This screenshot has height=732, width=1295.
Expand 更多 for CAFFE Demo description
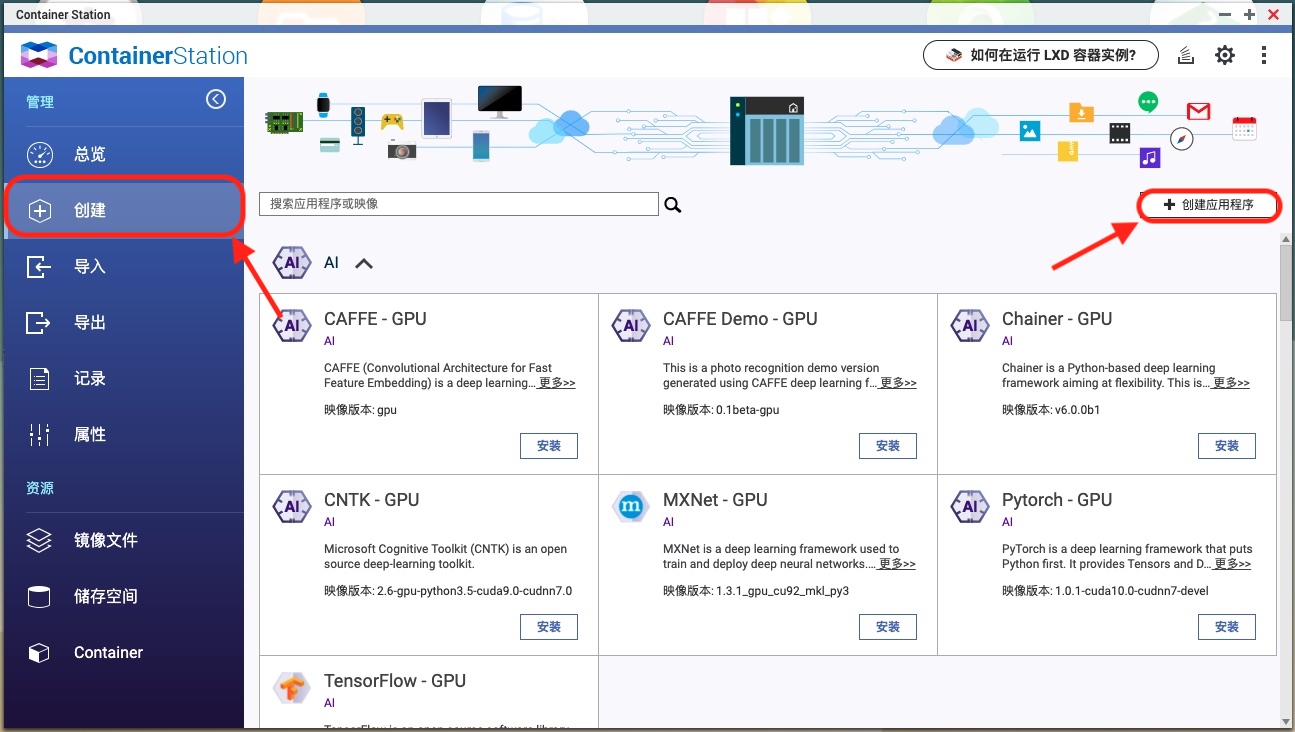click(898, 383)
